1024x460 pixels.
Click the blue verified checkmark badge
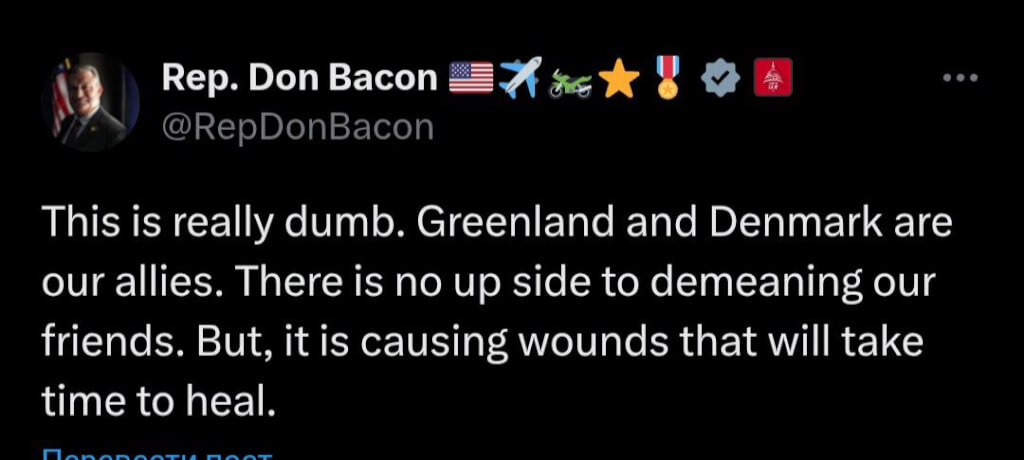tap(723, 79)
